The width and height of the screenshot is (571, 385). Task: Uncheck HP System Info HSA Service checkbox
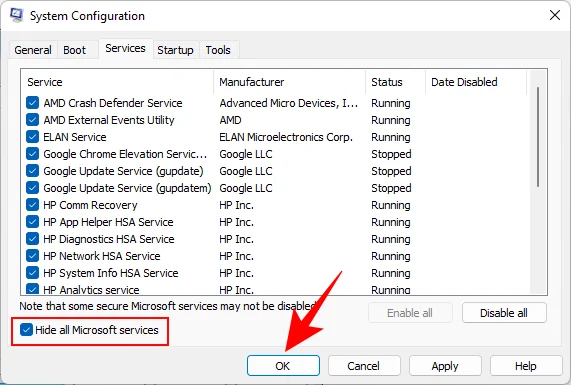coord(32,273)
